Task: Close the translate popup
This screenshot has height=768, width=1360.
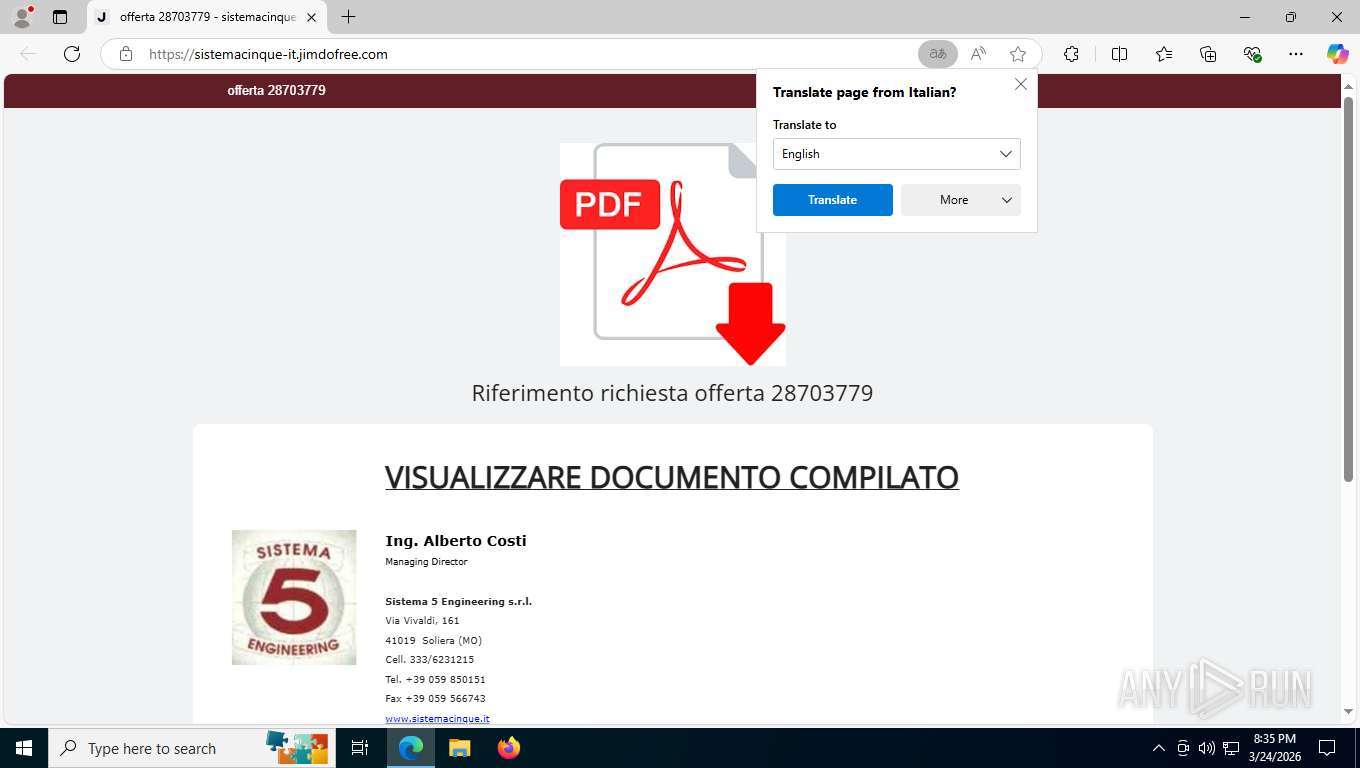Action: pos(1021,84)
